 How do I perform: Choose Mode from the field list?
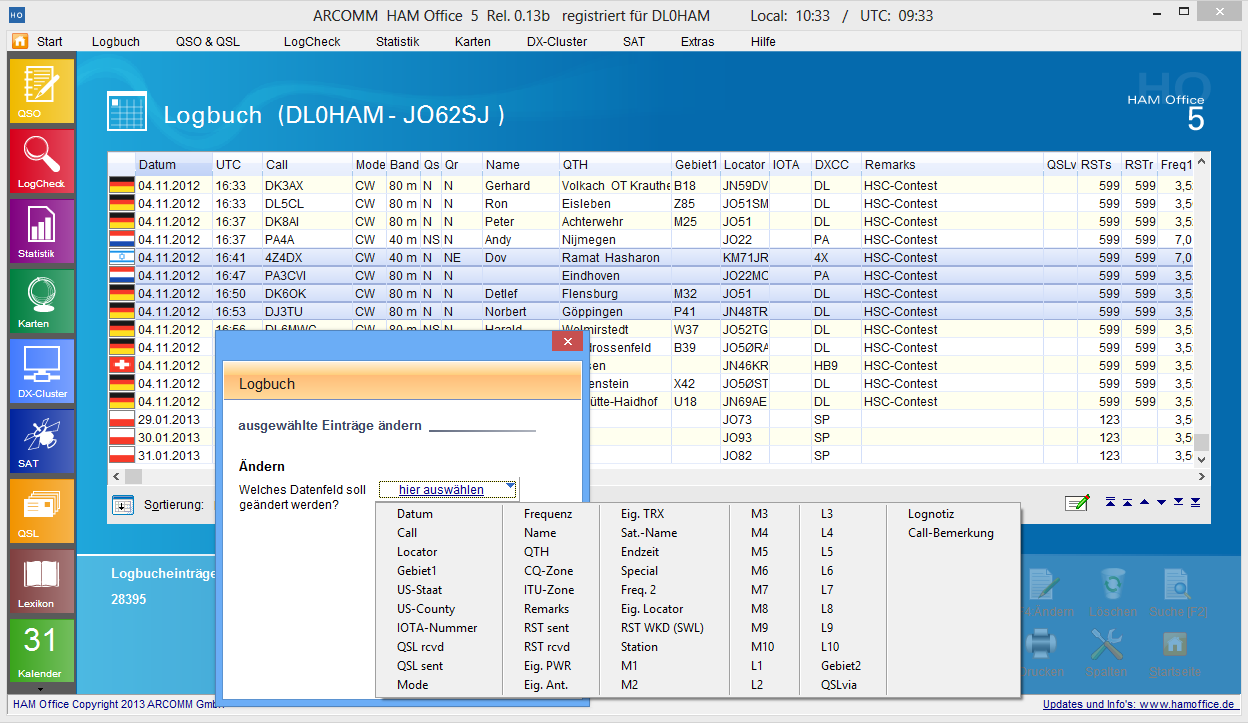point(412,685)
